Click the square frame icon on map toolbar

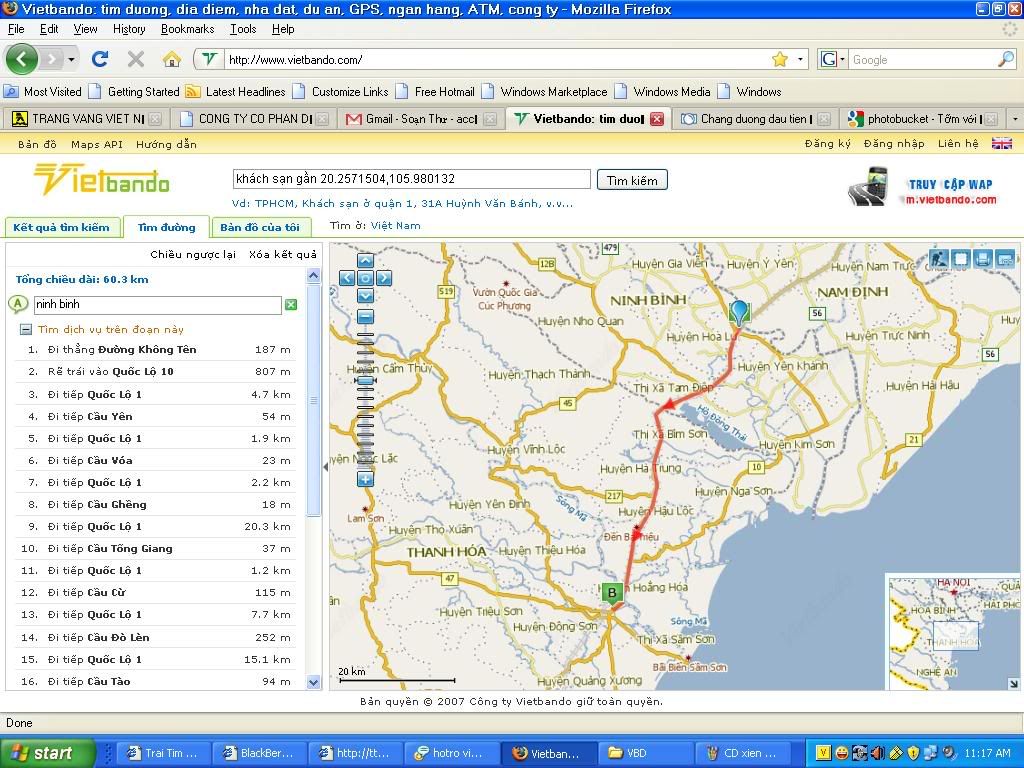[961, 259]
